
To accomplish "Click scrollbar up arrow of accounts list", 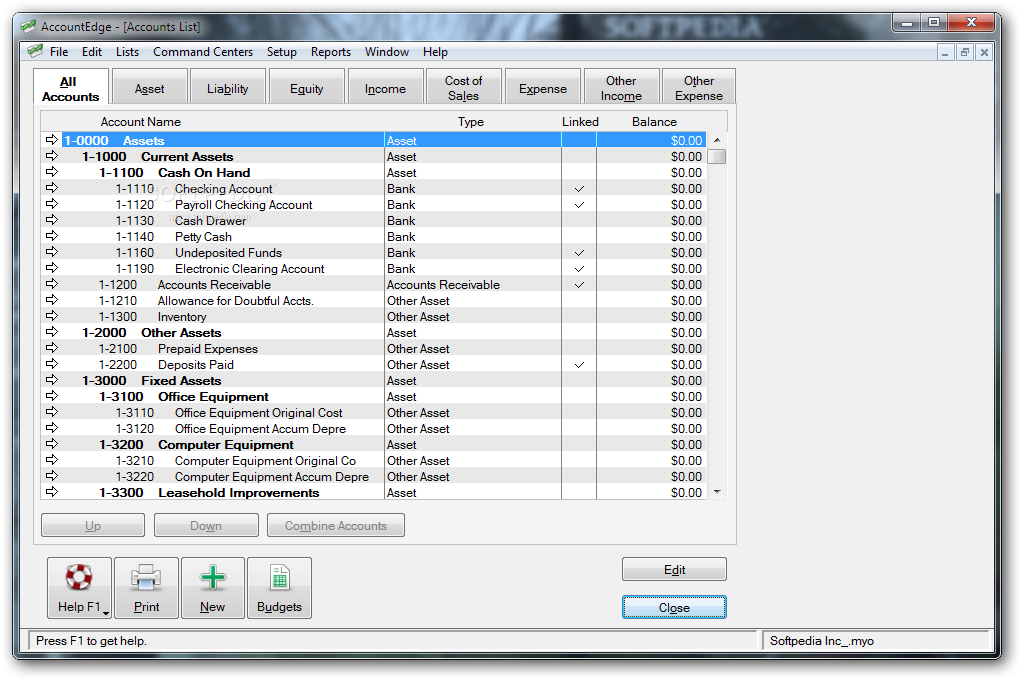I will point(717,140).
